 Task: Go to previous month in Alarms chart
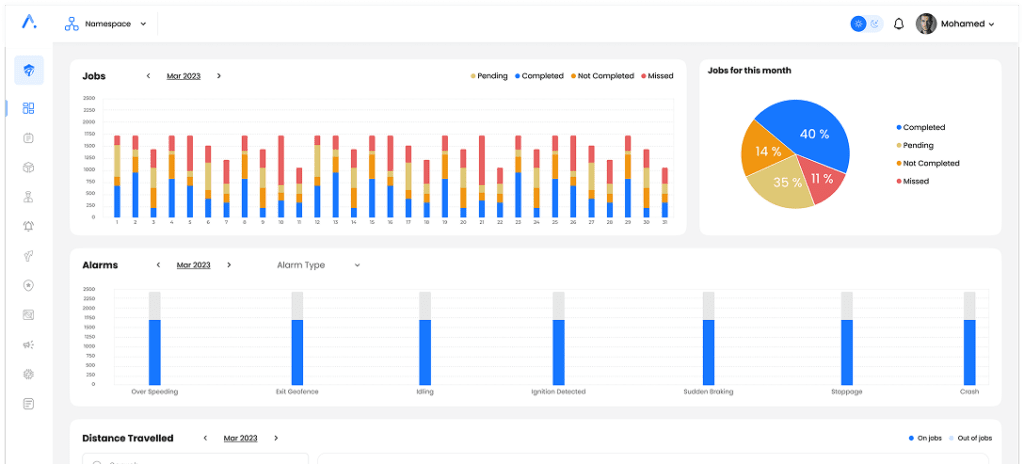pos(158,265)
